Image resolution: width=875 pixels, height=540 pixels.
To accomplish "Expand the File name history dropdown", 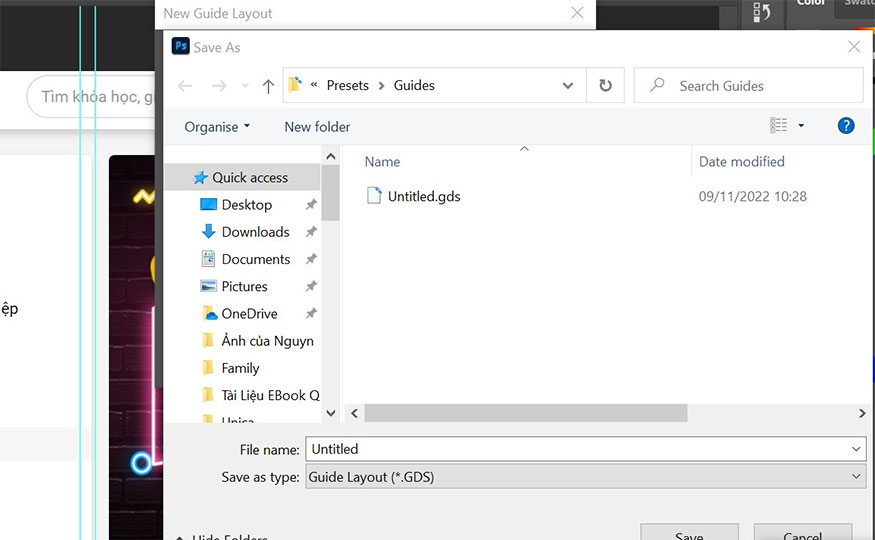I will [x=856, y=449].
